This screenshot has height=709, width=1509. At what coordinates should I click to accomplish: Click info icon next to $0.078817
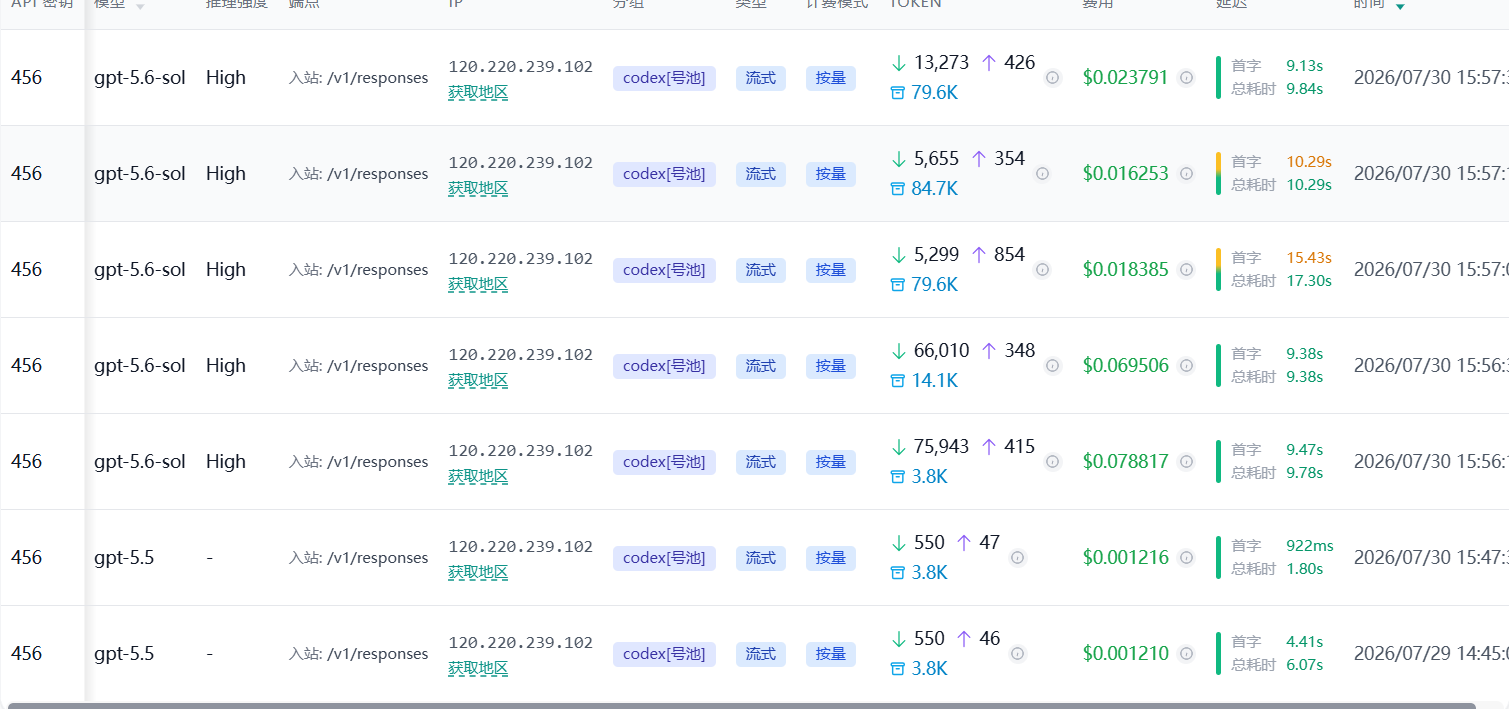1186,462
